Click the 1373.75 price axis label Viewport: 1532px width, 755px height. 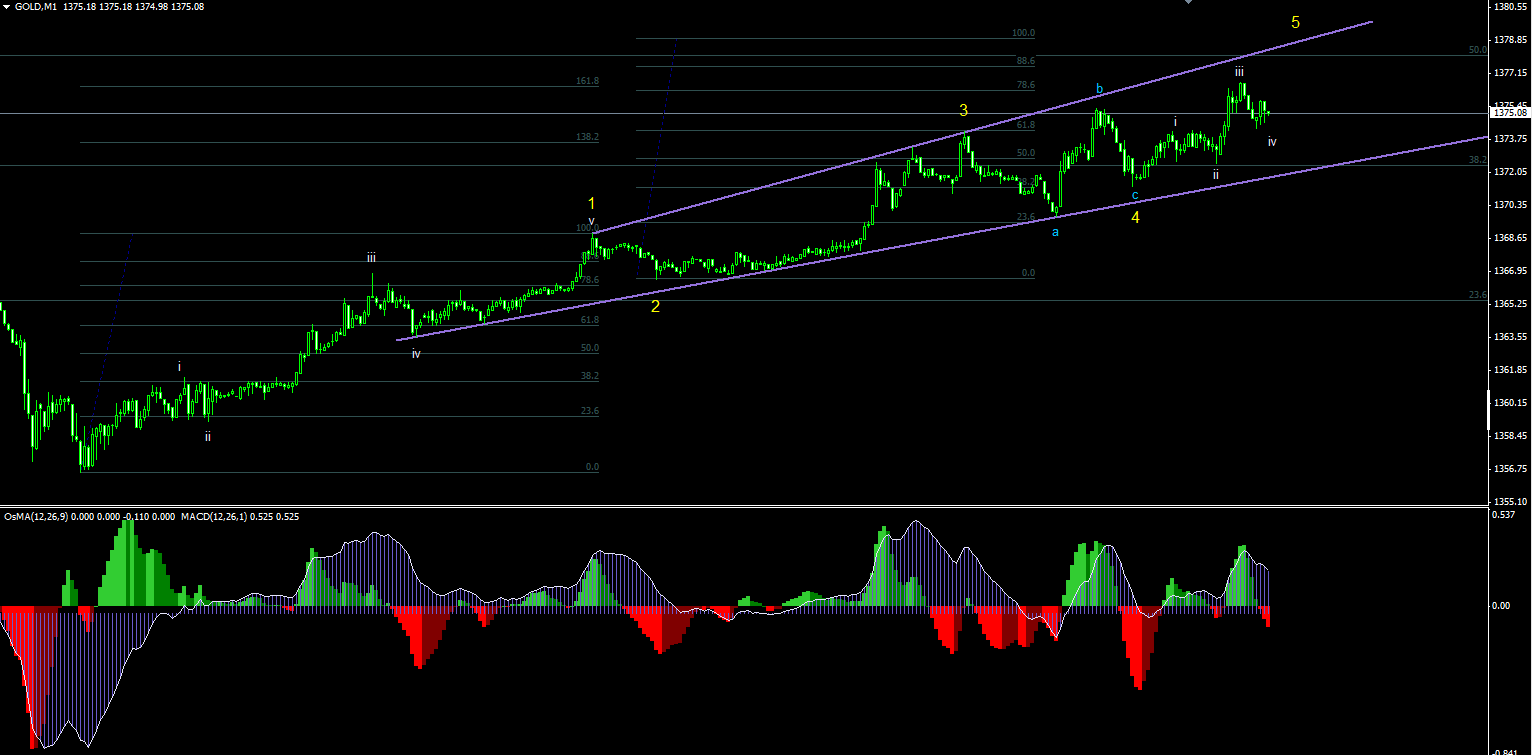1508,139
